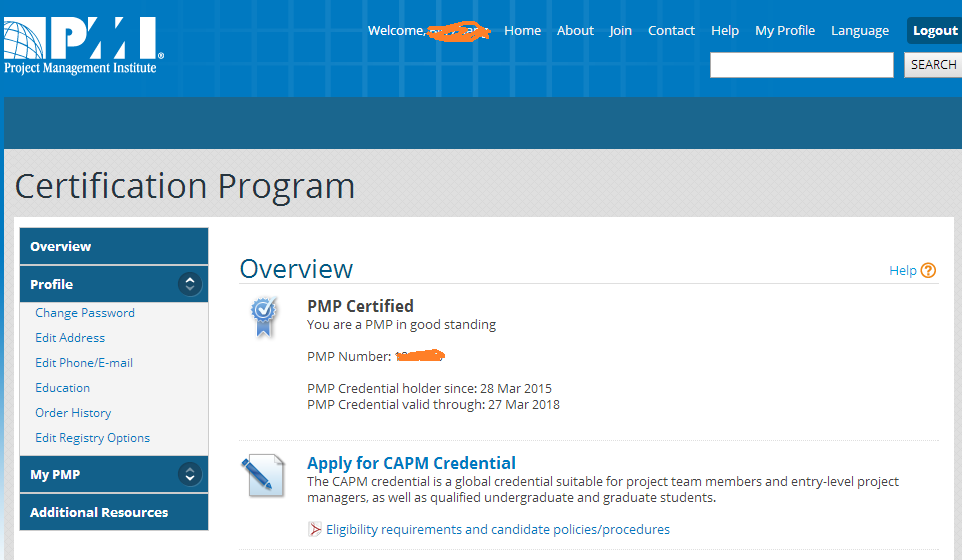
Task: Open My Profile in top navigation
Action: point(785,31)
